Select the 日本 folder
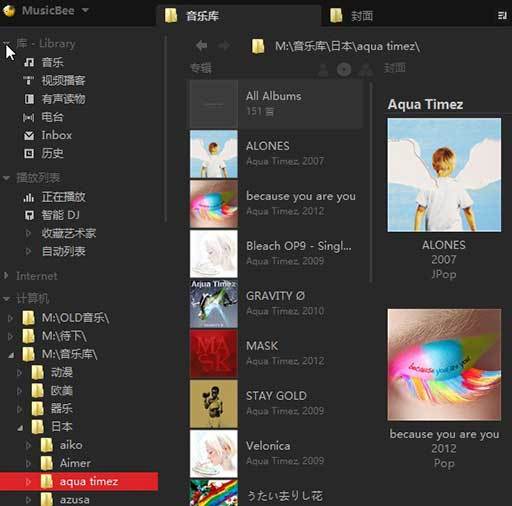The image size is (512, 506). click(62, 427)
